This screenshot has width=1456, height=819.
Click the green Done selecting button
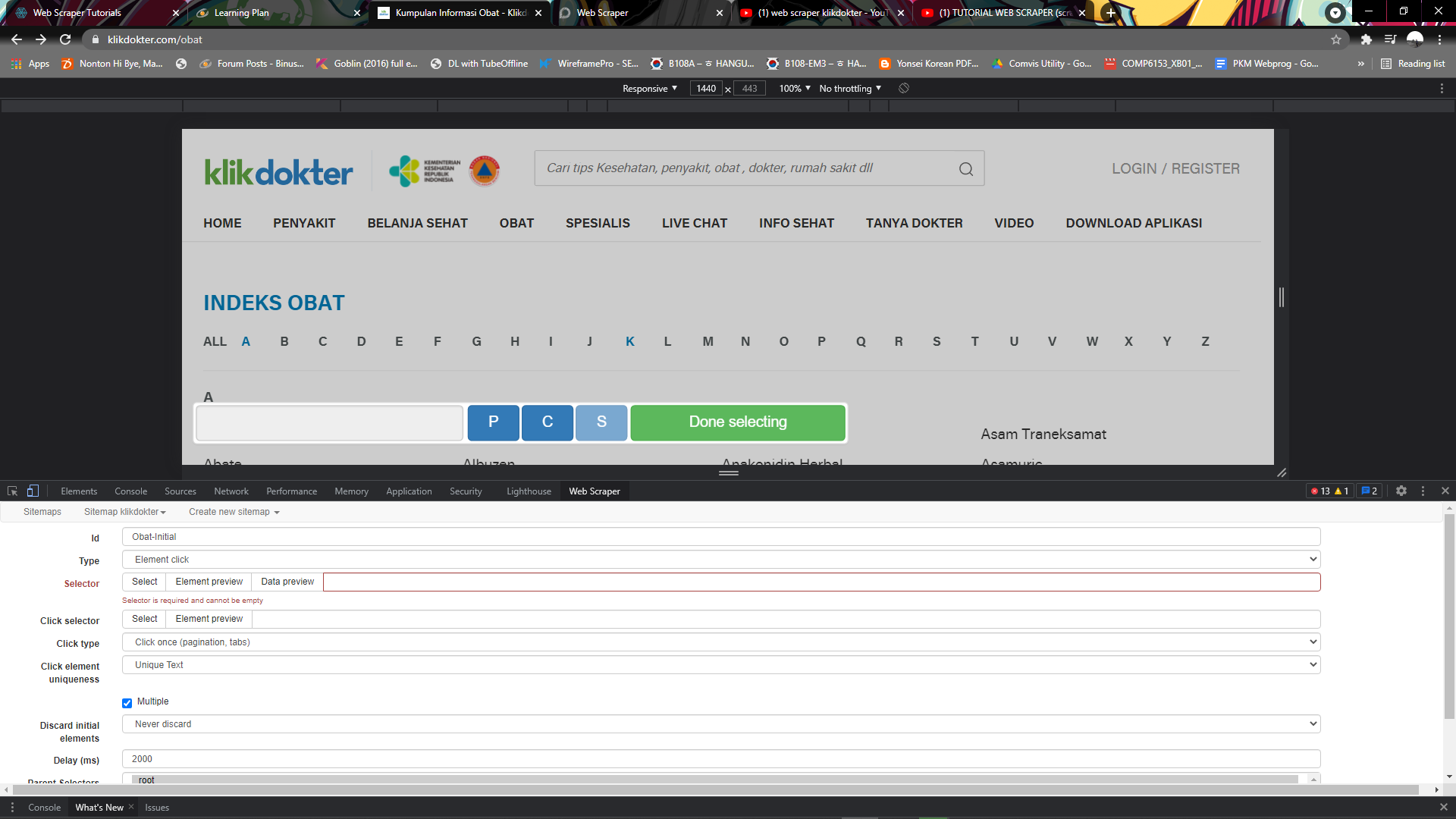click(737, 422)
